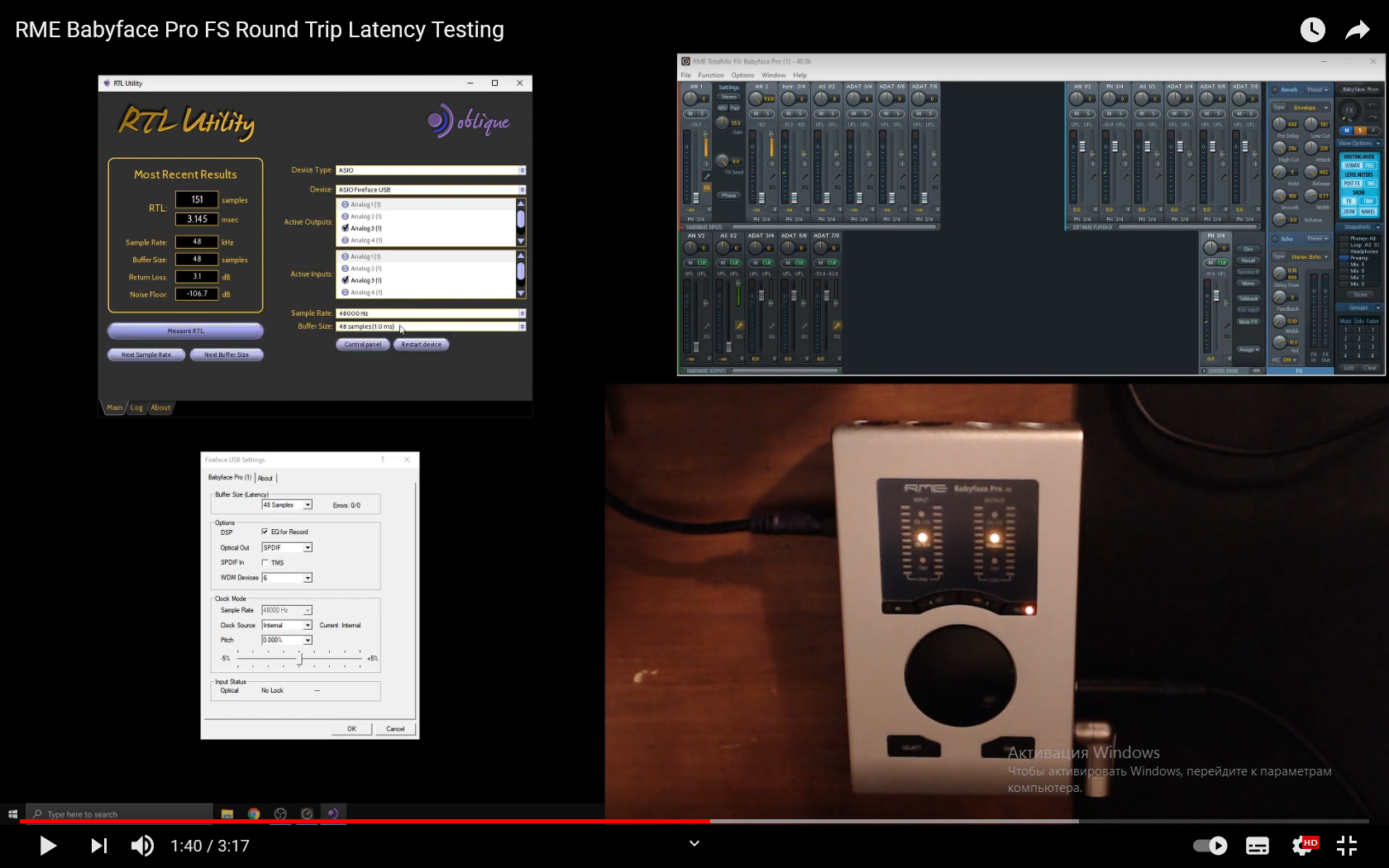
Task: Open EQ on AN 2 input channel
Action: pos(772,187)
